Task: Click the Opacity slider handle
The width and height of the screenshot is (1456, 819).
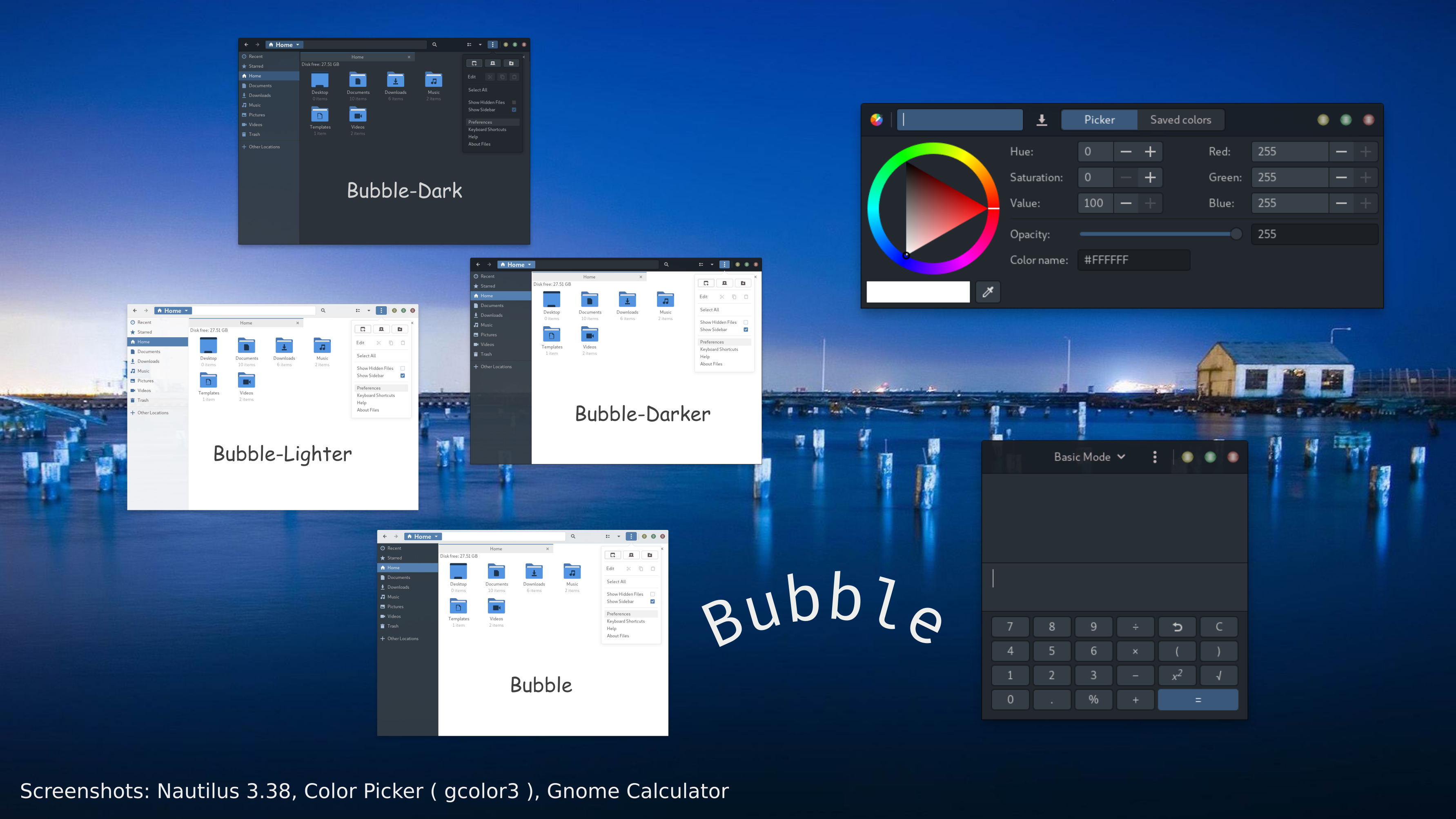Action: (x=1236, y=234)
